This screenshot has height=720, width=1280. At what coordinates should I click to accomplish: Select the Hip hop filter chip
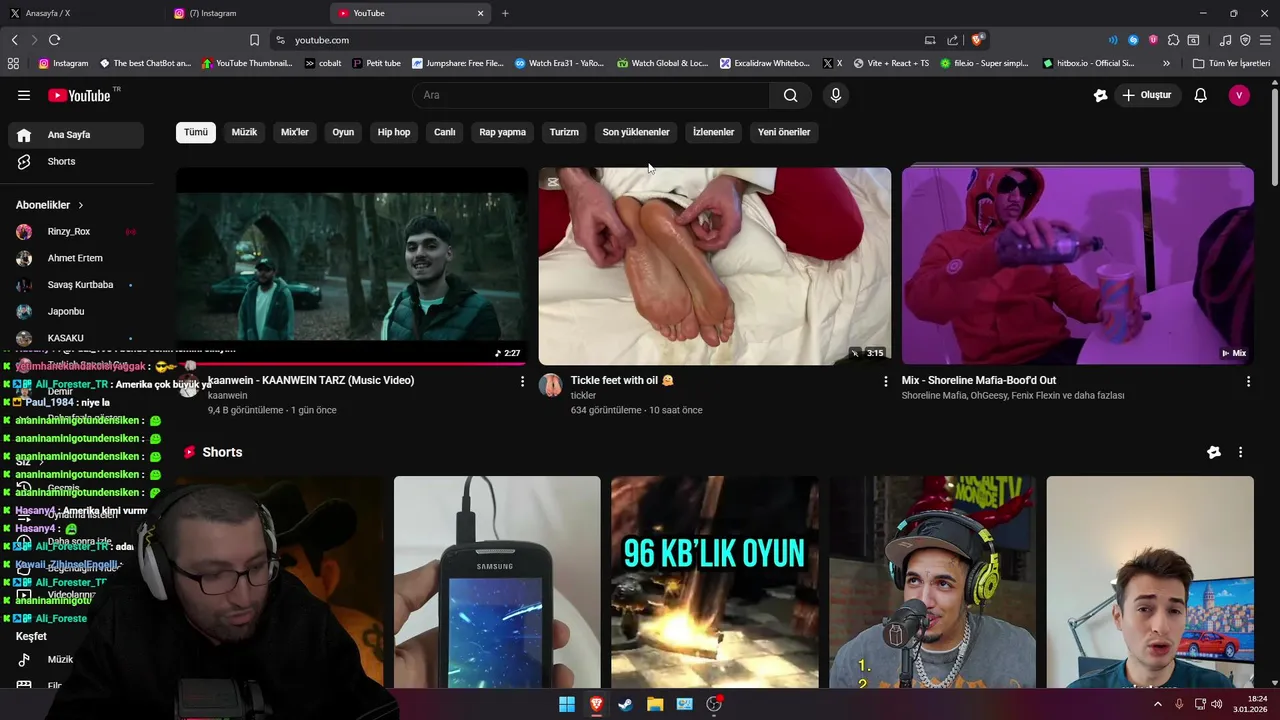tap(394, 132)
